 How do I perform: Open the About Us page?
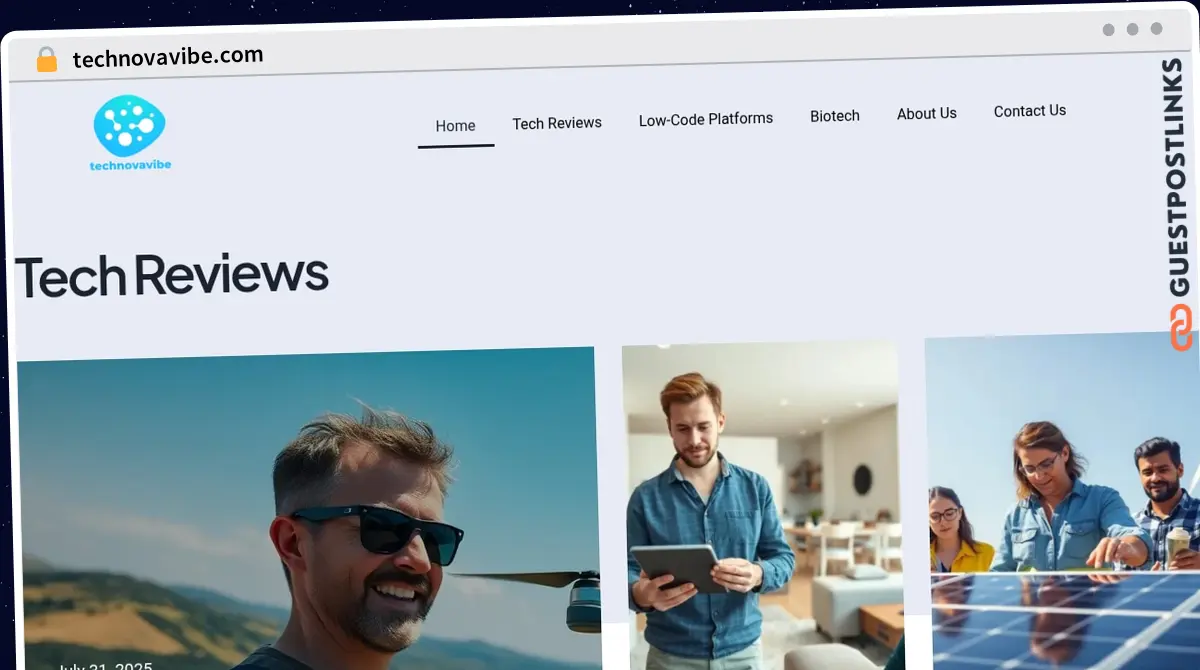click(927, 114)
